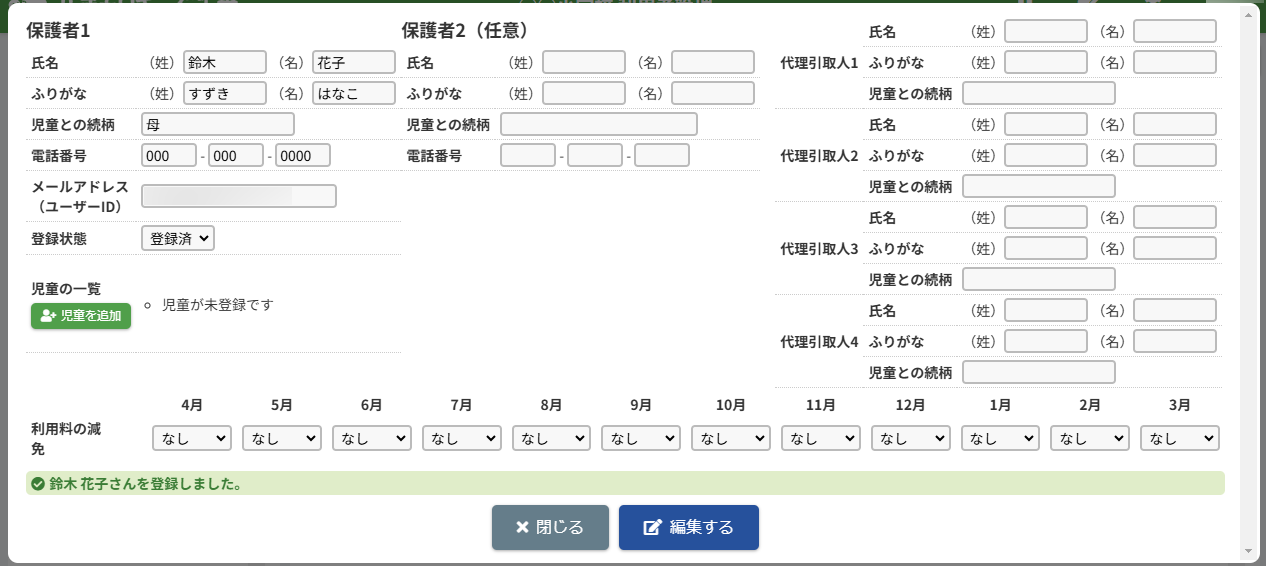Focus 代理引取人2 児童との続柄 field

(x=1038, y=186)
